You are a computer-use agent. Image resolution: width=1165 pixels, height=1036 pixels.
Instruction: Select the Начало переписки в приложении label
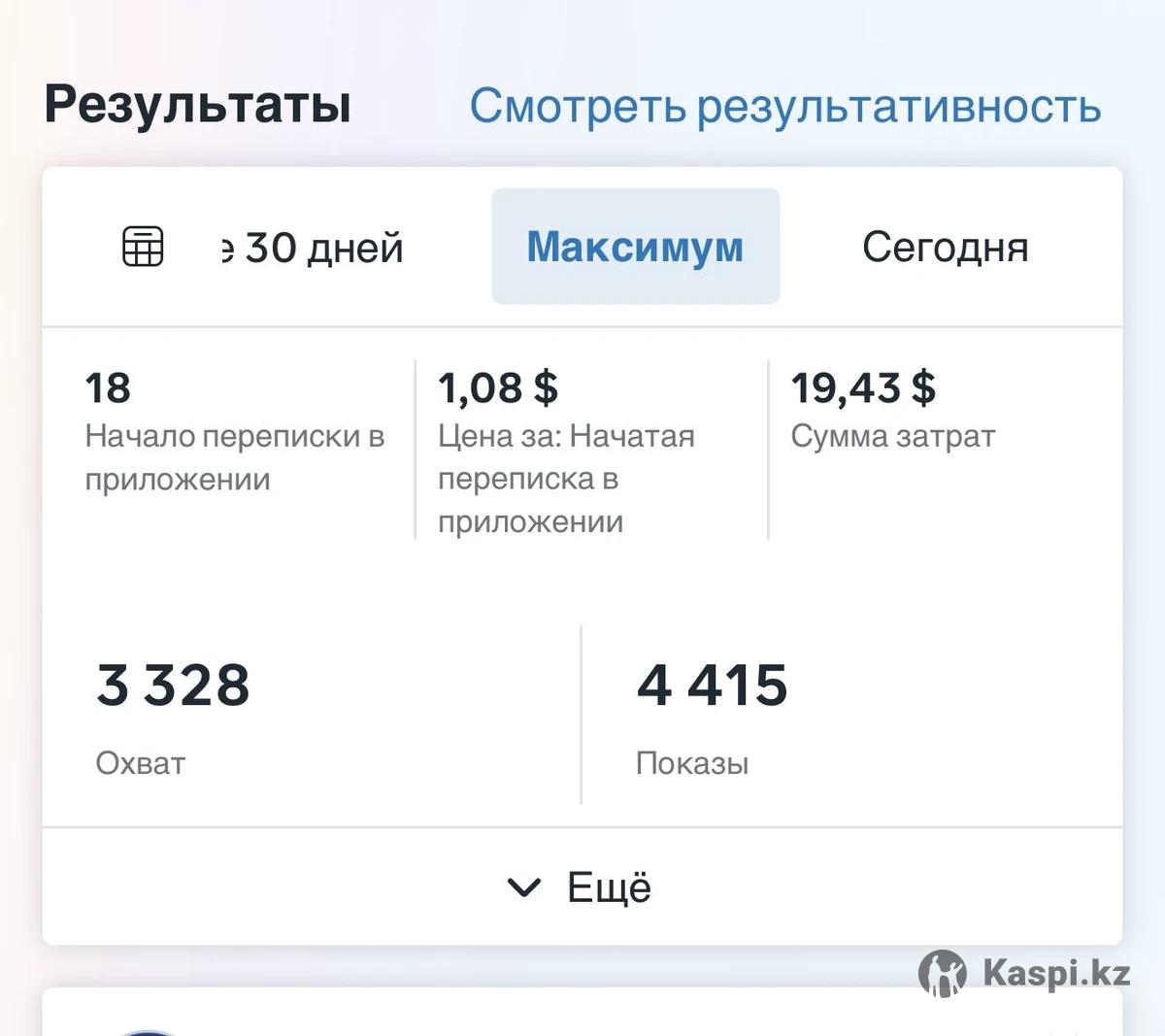point(234,457)
